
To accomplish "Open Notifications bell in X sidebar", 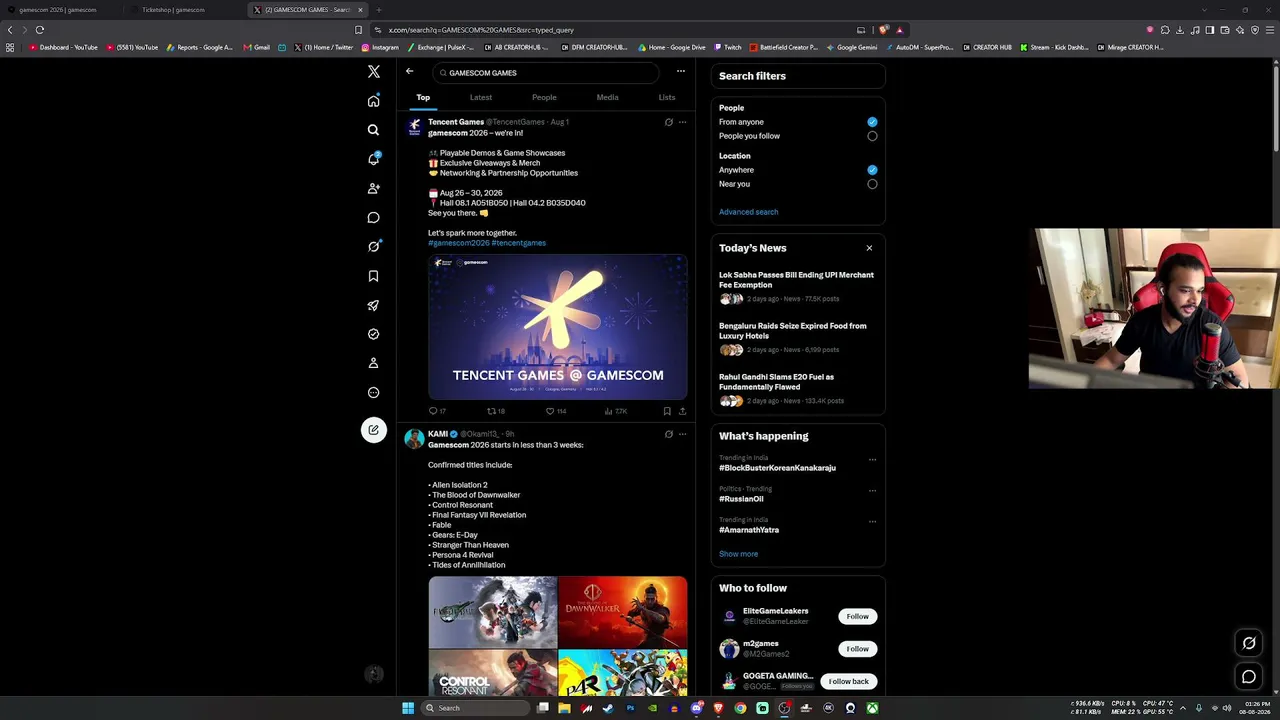I will (x=373, y=159).
